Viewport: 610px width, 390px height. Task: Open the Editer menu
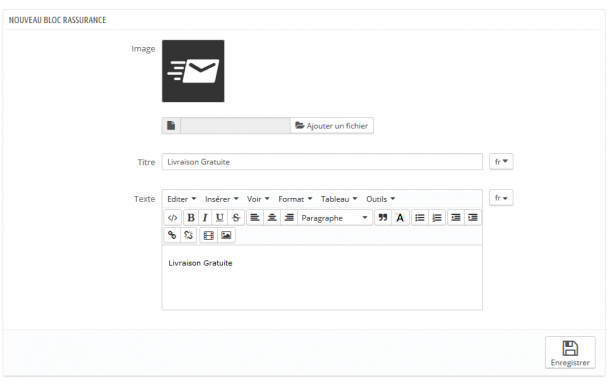coord(182,199)
